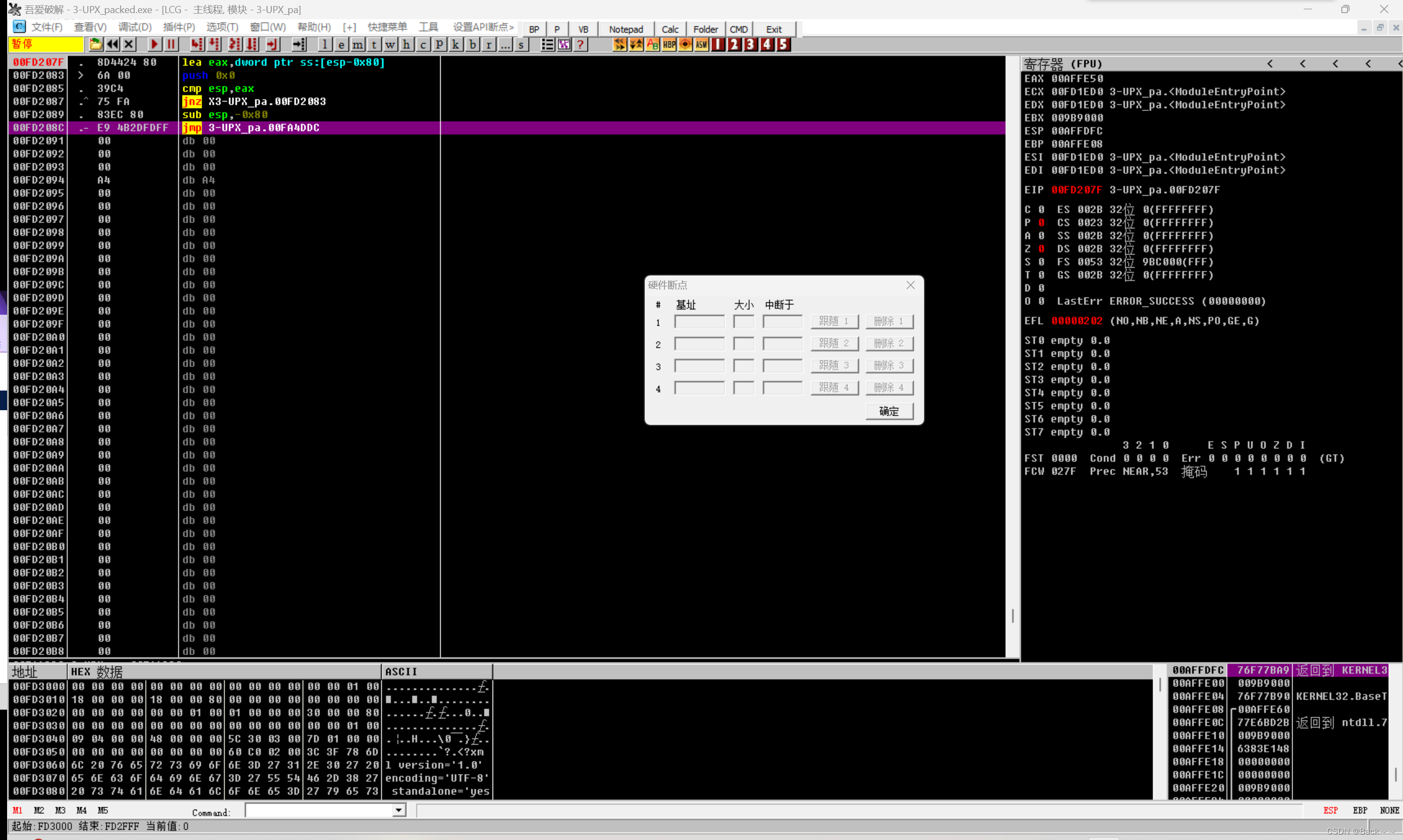This screenshot has height=840, width=1403.
Task: Open the 插件(P) plugins menu
Action: pyautogui.click(x=178, y=27)
